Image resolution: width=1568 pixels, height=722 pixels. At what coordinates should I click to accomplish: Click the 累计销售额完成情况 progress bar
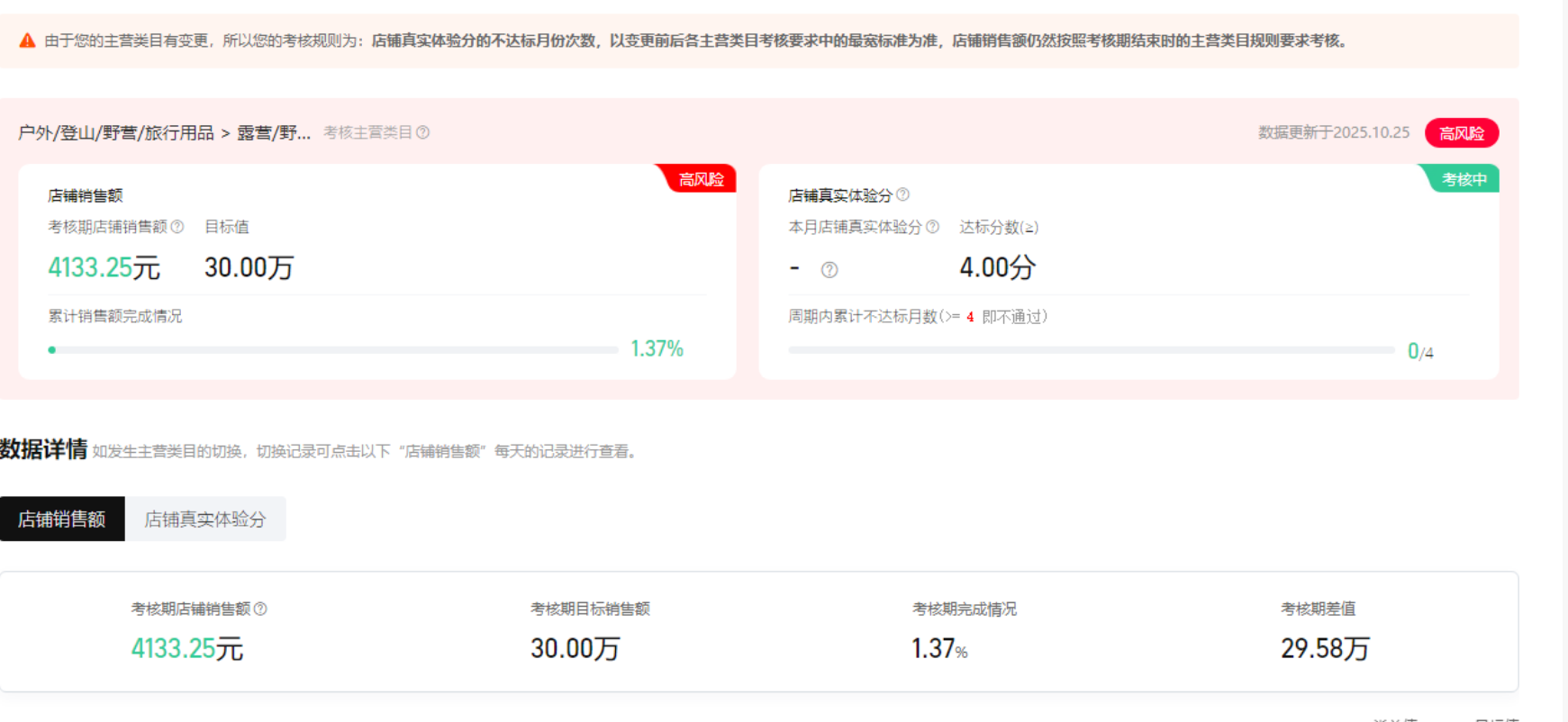pos(333,349)
